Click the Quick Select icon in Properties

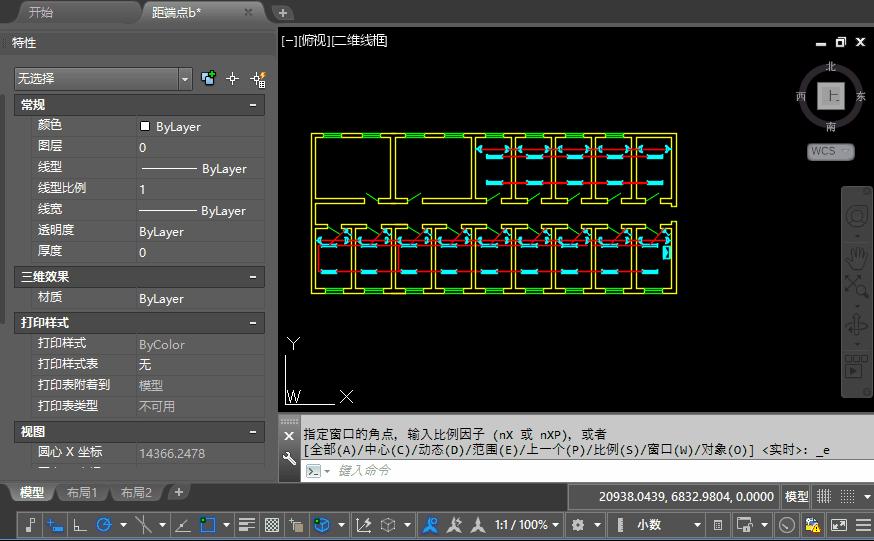pyautogui.click(x=257, y=79)
